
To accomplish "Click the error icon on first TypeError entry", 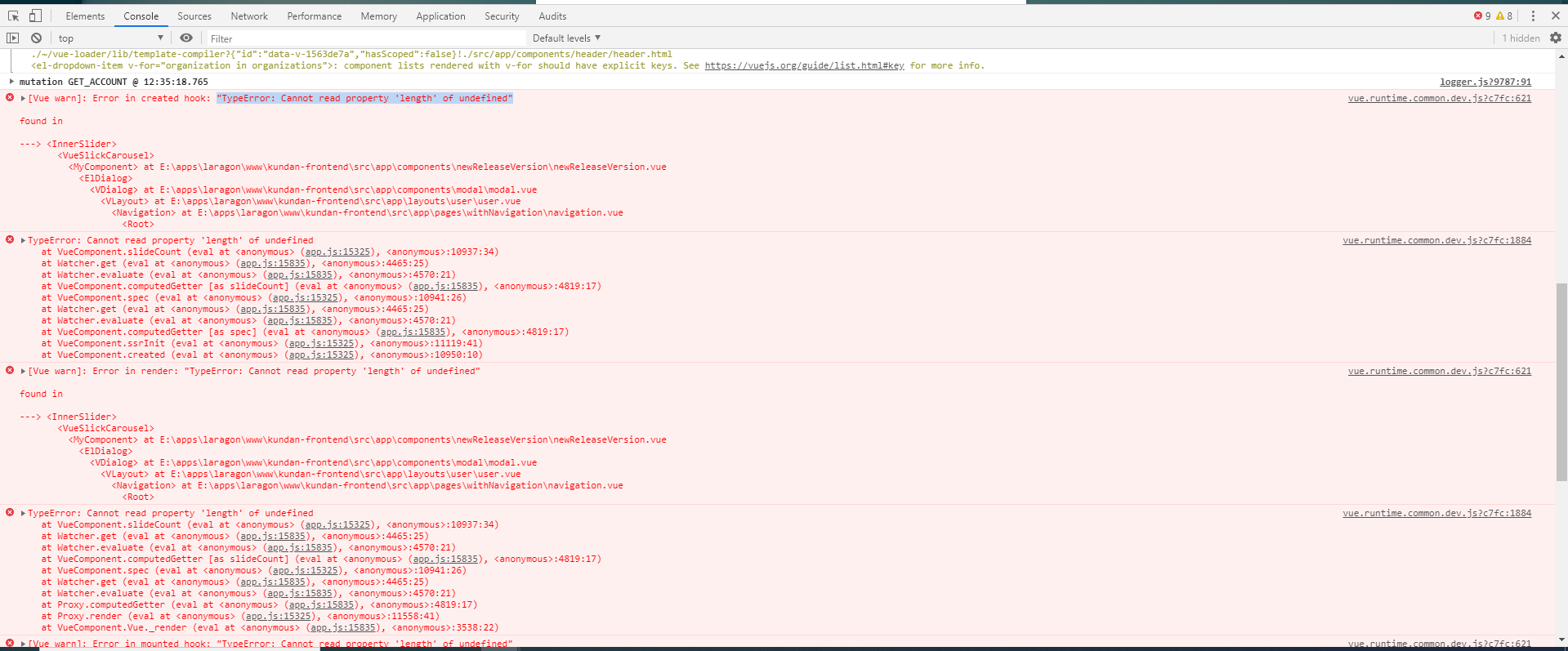I will (10, 239).
